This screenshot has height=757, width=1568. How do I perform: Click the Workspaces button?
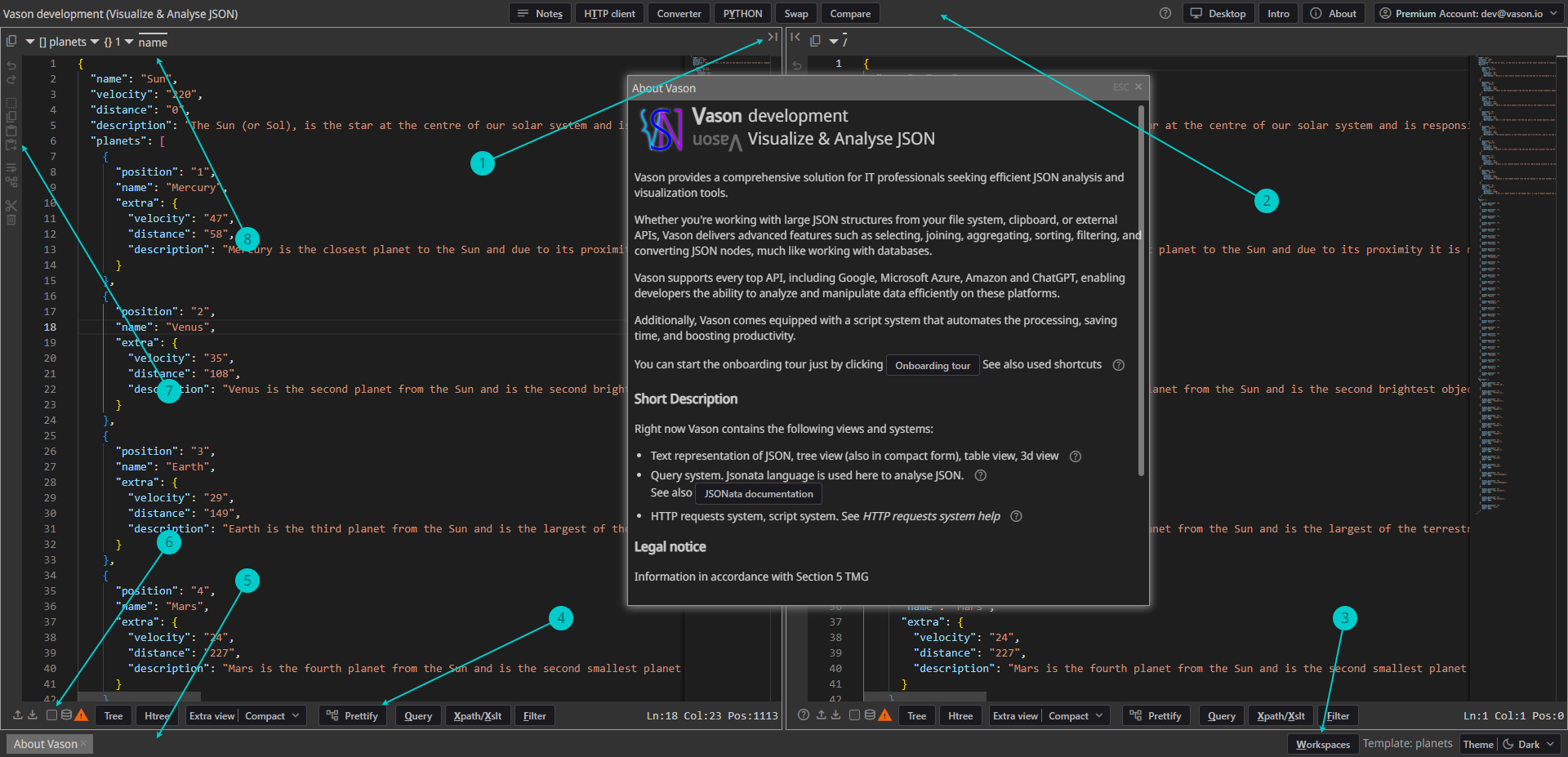1323,744
